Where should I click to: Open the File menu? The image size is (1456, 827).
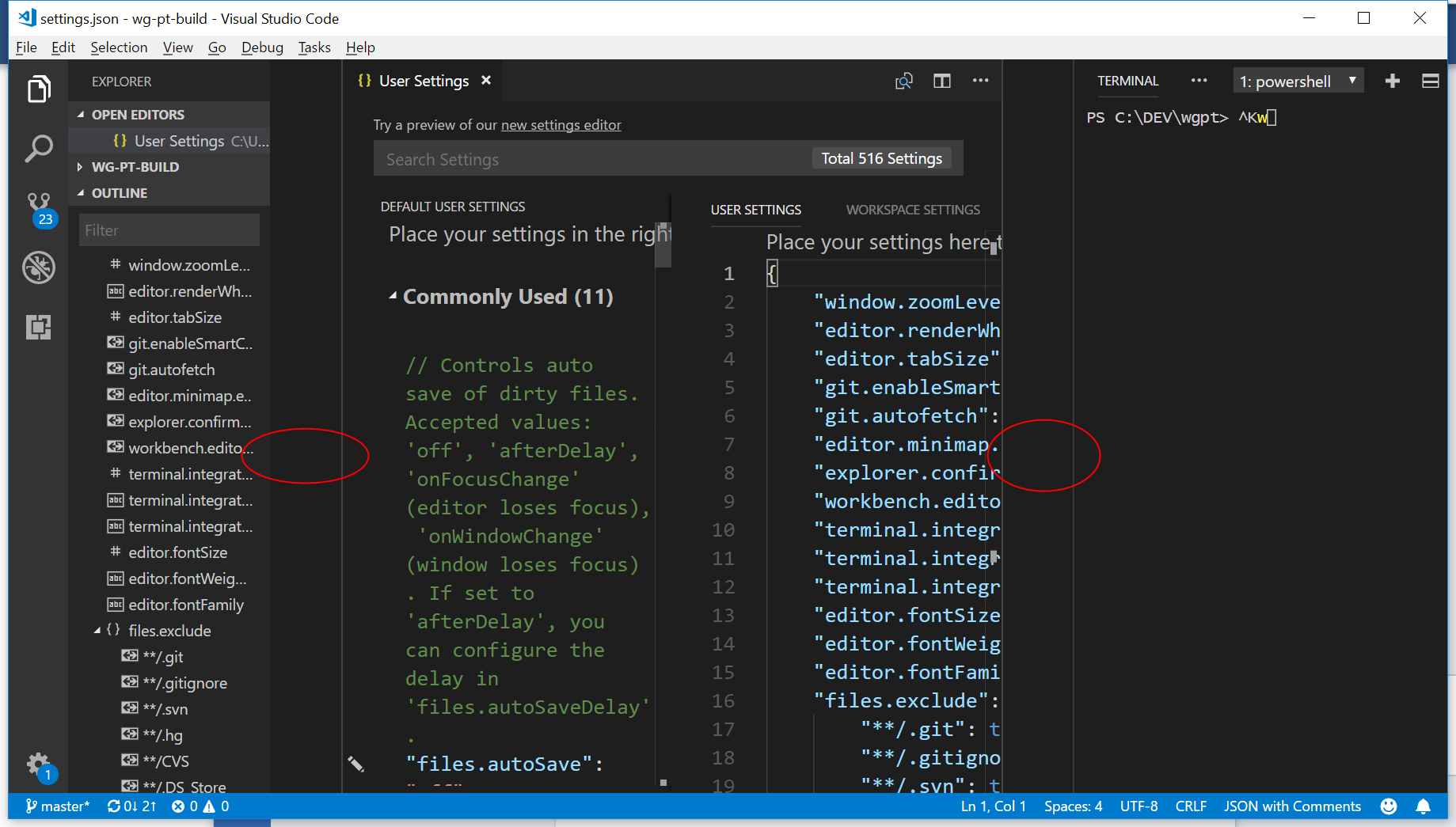click(26, 47)
